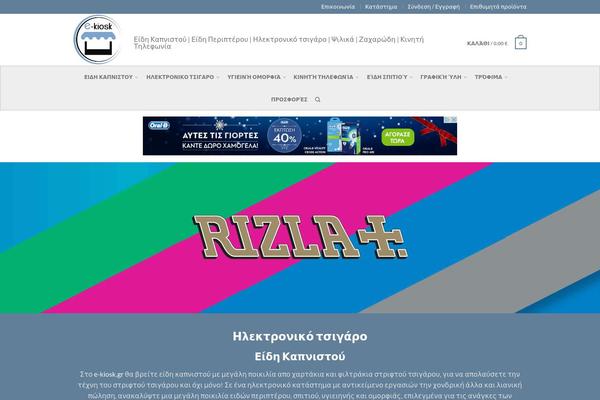Image resolution: width=600 pixels, height=400 pixels.
Task: Click the Rizla hero banner image
Action: pyautogui.click(x=300, y=238)
